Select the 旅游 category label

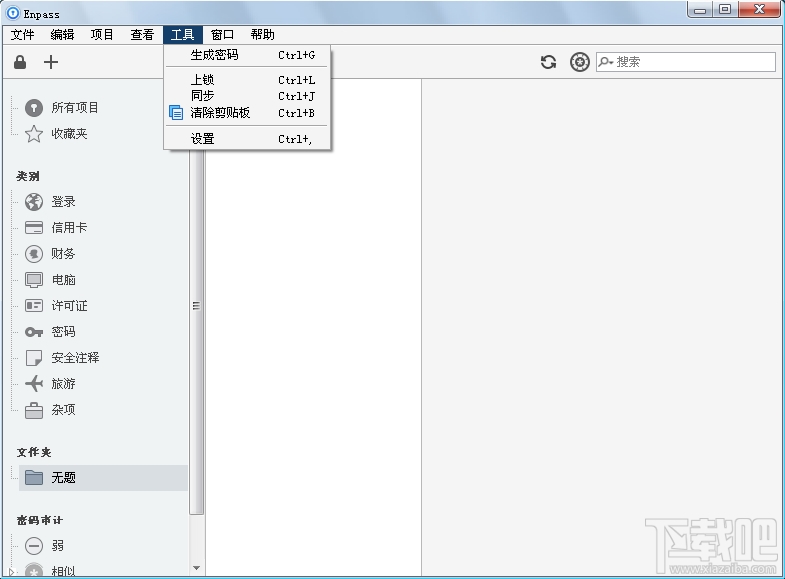(64, 384)
